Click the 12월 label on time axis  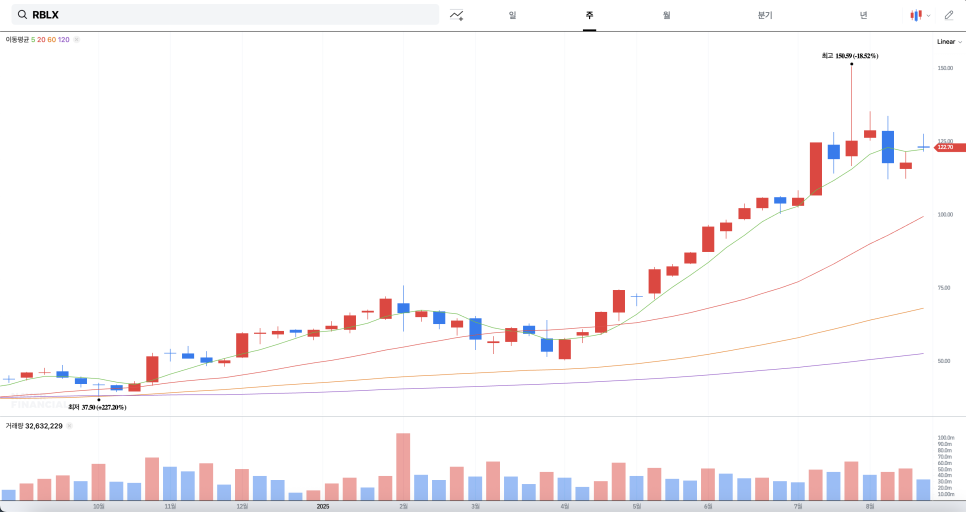pos(242,506)
